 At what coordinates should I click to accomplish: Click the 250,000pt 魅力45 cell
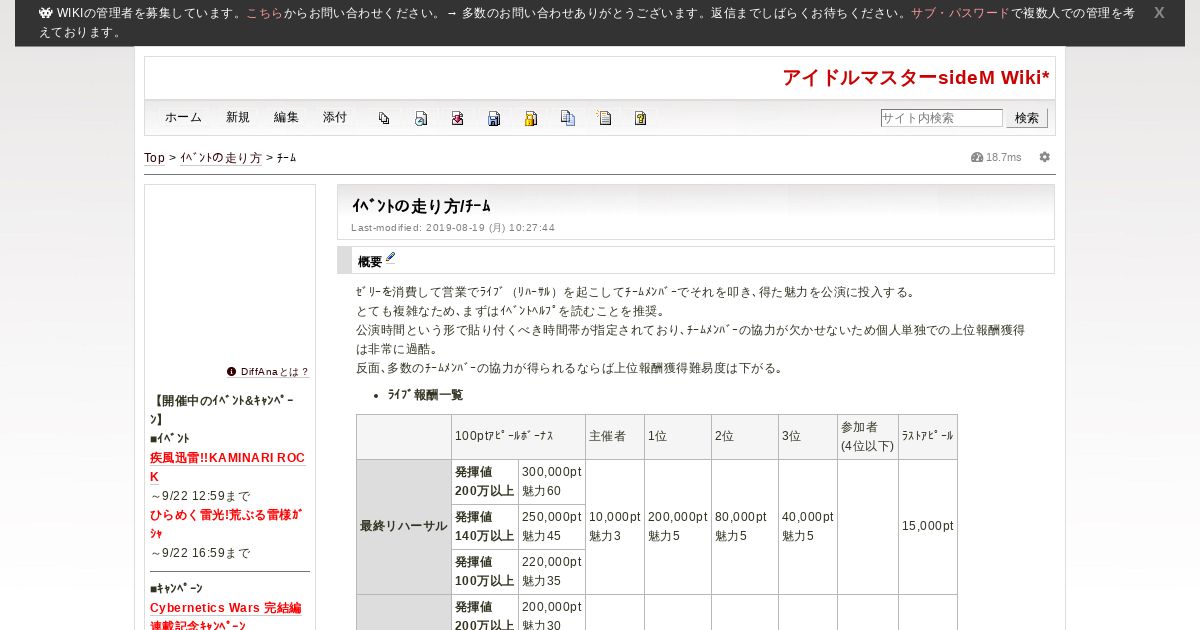coord(551,526)
